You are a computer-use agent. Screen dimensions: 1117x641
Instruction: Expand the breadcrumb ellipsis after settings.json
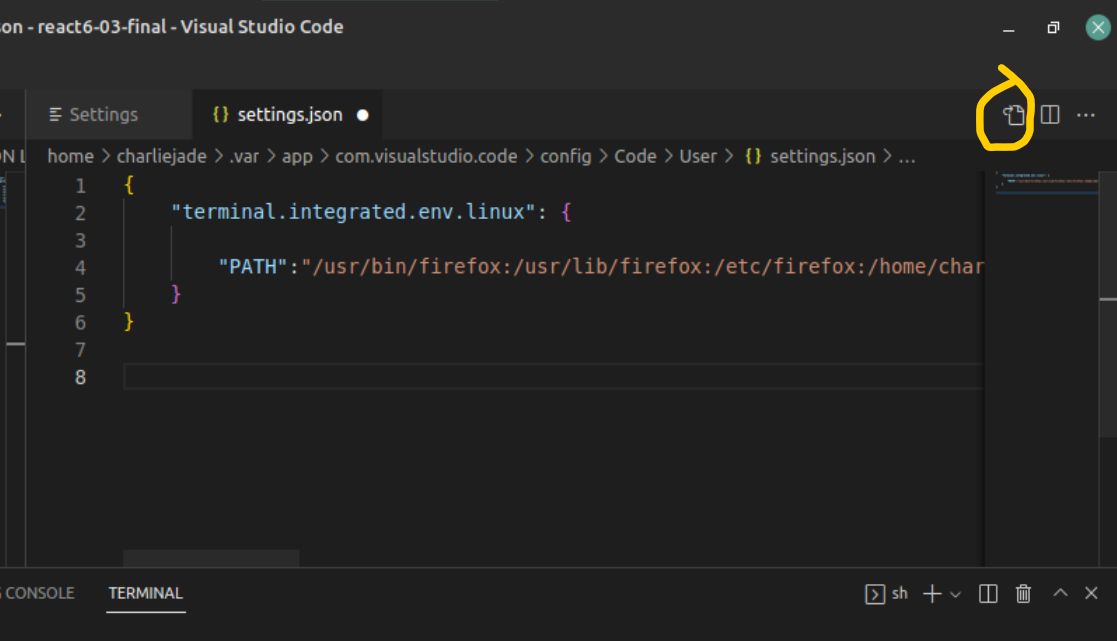(x=906, y=156)
